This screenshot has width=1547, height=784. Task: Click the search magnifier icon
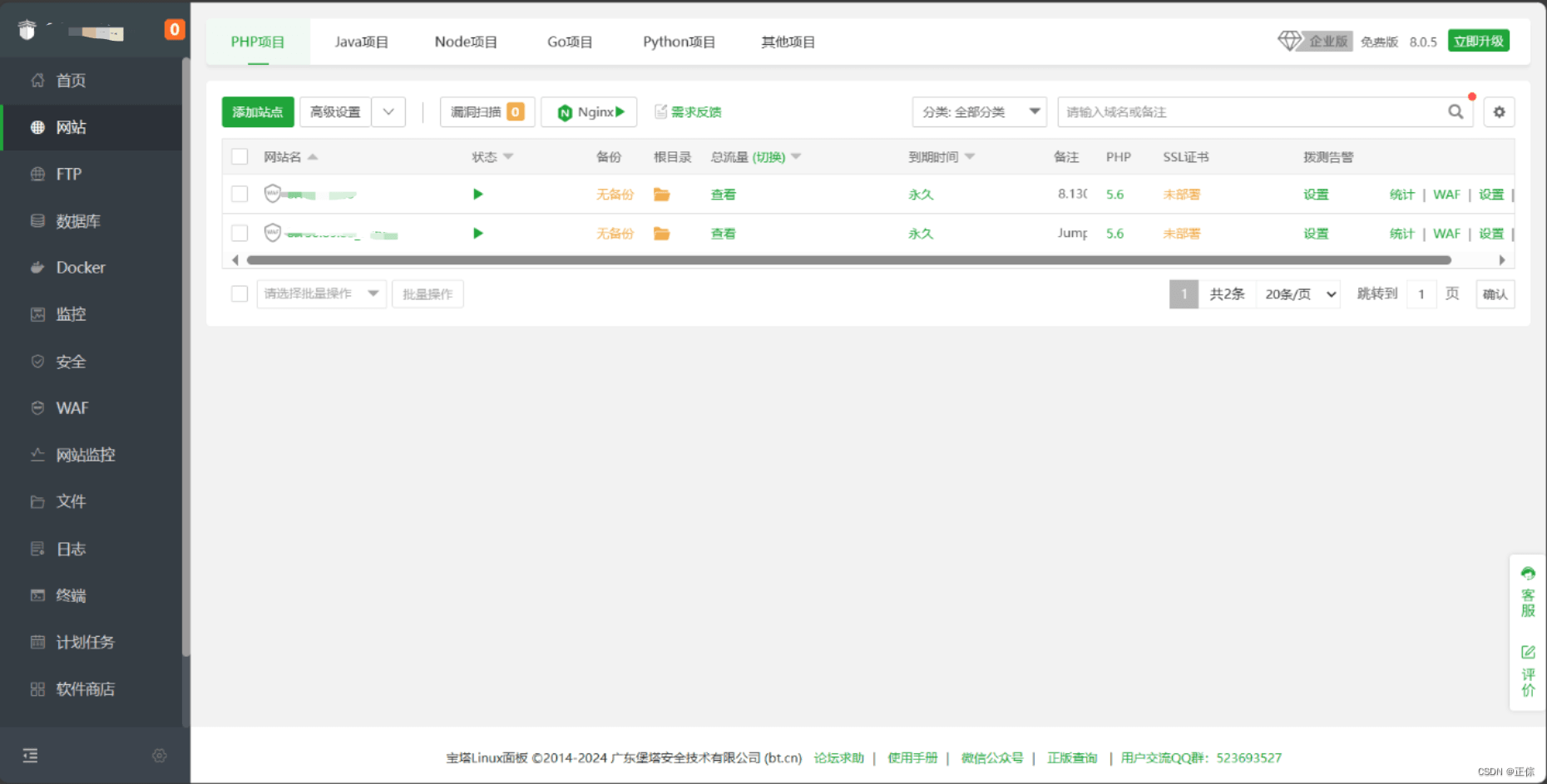(1455, 112)
